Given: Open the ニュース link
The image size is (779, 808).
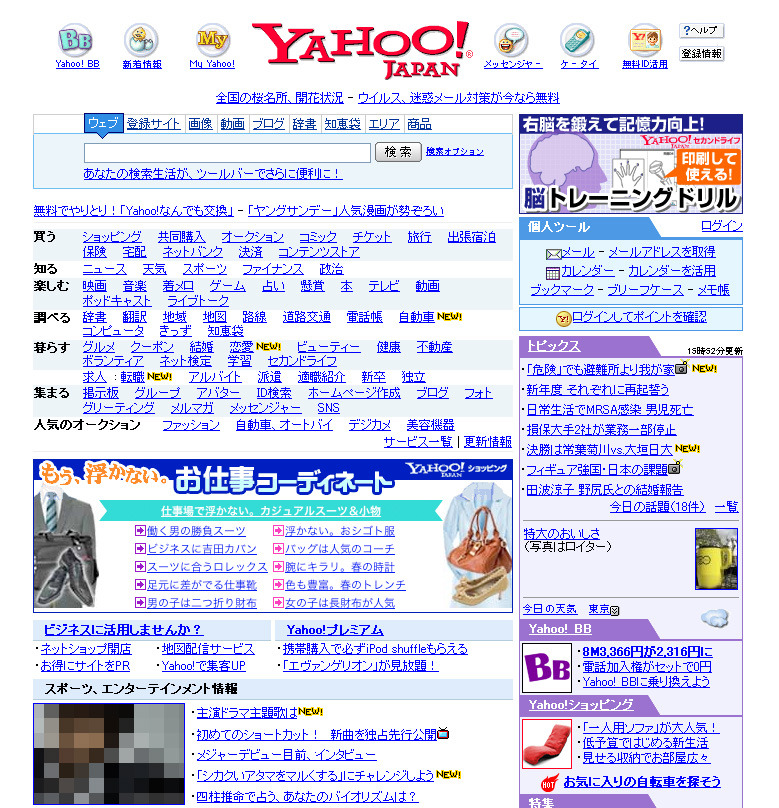Looking at the screenshot, I should pos(105,270).
